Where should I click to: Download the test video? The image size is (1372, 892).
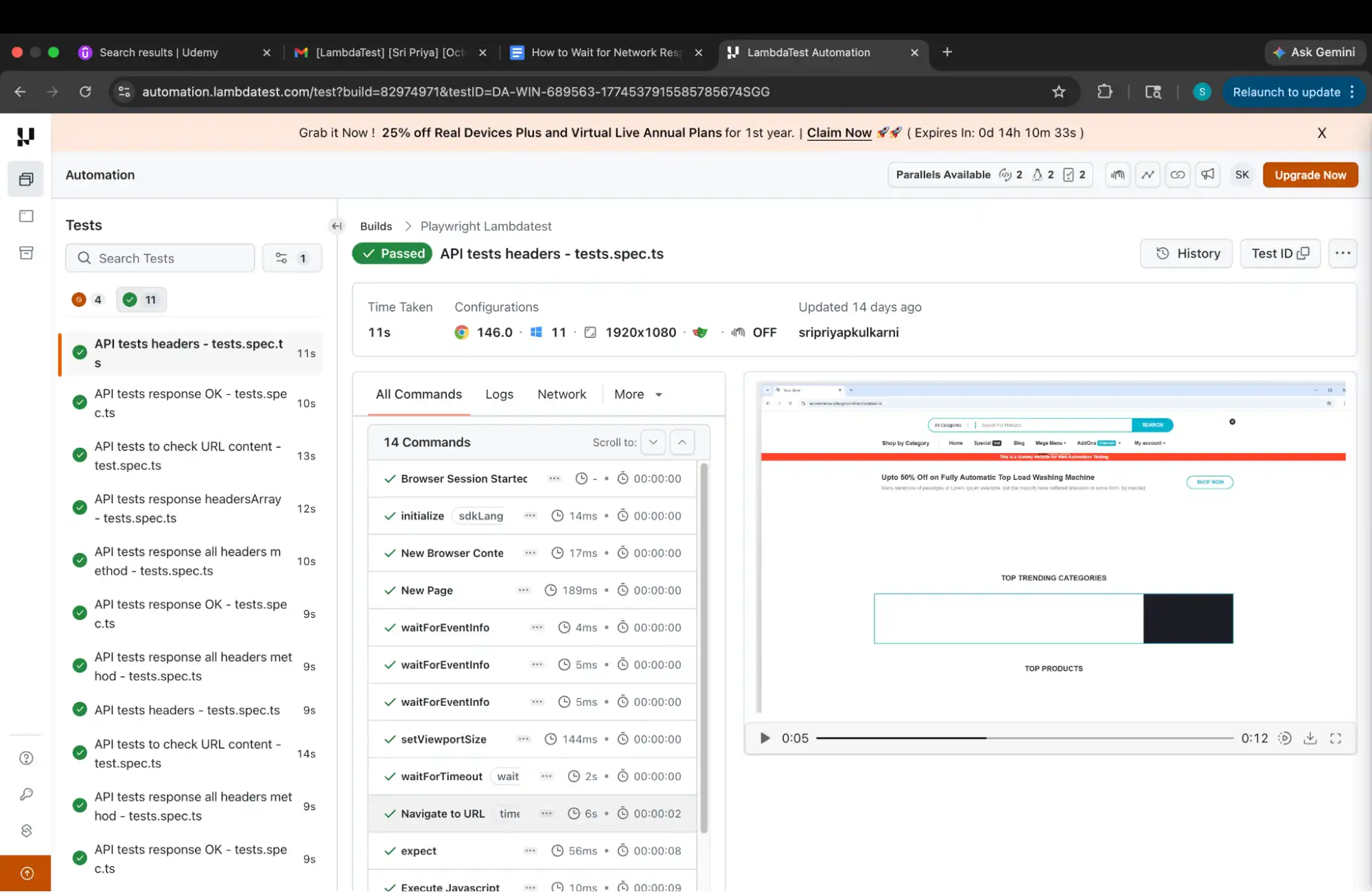click(1310, 738)
